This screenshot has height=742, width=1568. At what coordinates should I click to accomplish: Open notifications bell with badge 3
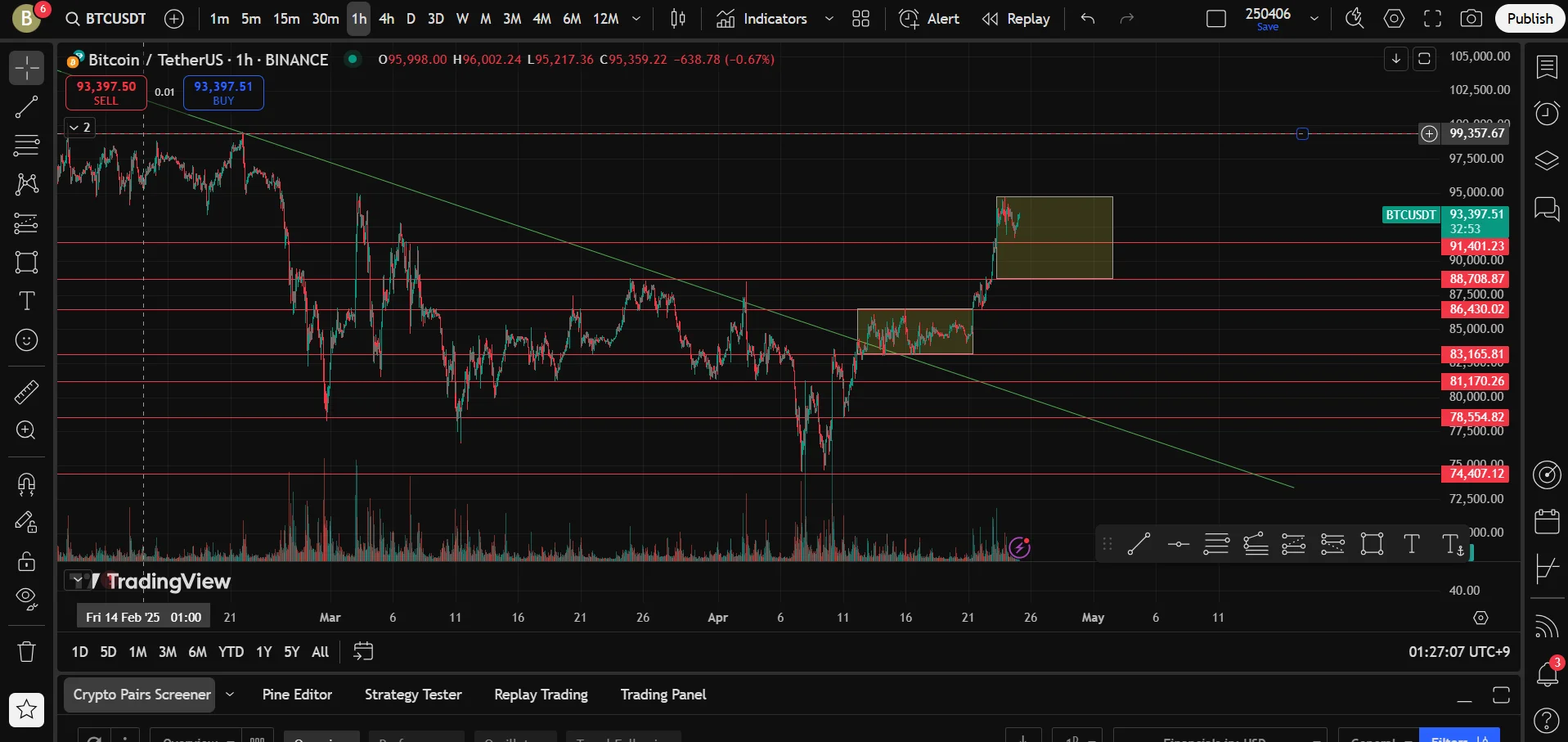tap(1547, 673)
